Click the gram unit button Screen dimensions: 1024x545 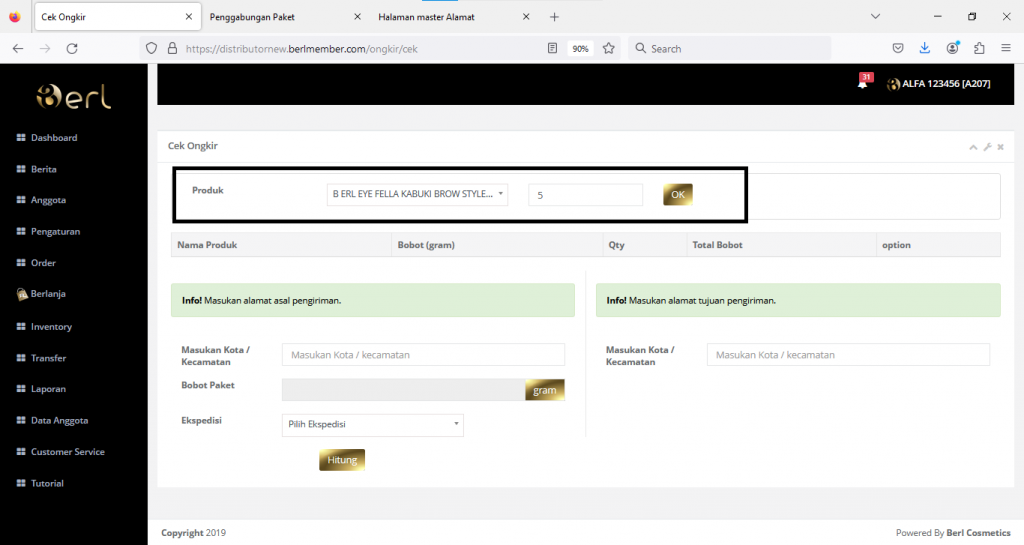545,390
